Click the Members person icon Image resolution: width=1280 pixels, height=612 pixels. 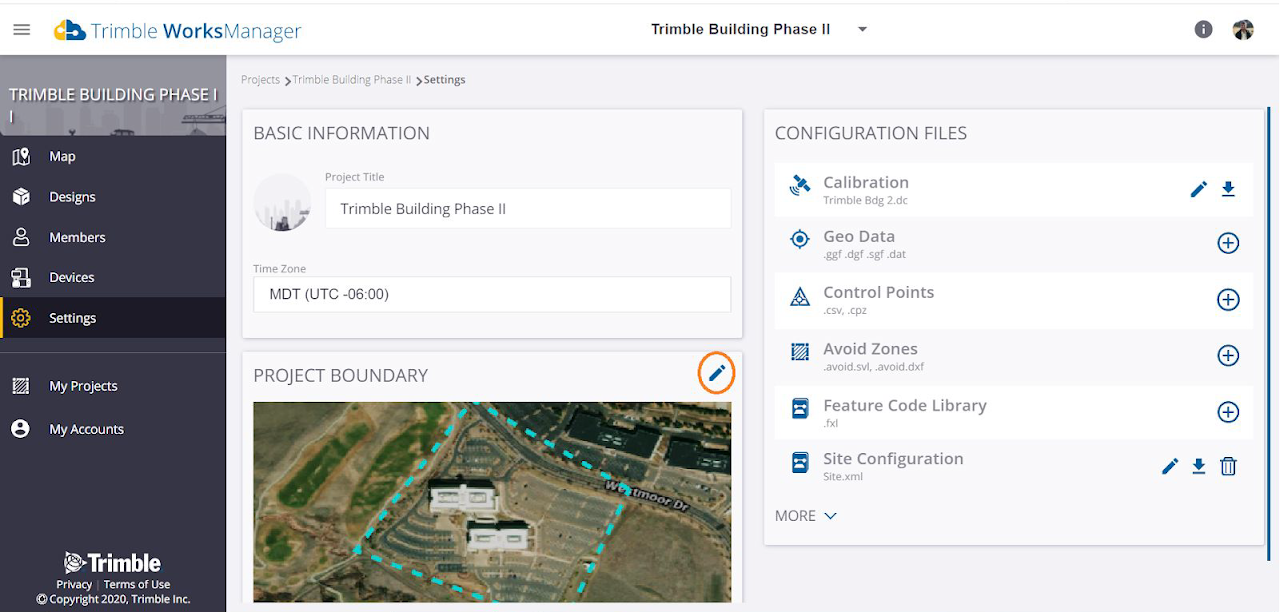(x=20, y=237)
